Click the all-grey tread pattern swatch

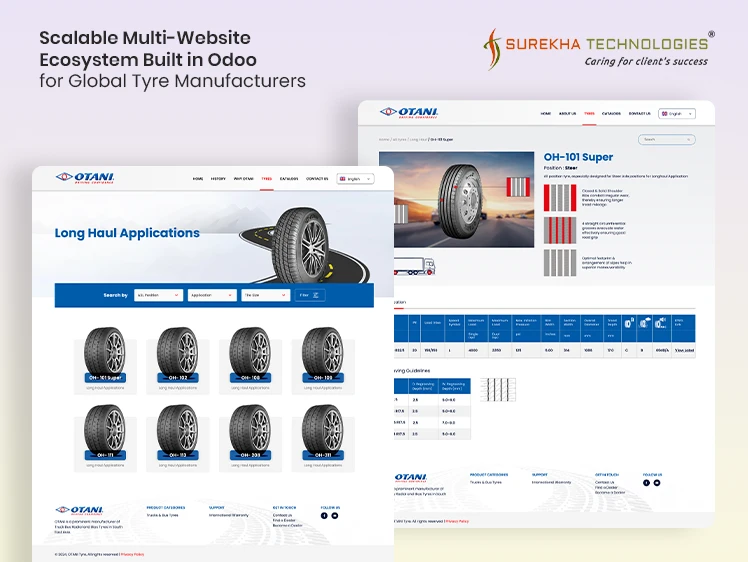click(x=560, y=262)
